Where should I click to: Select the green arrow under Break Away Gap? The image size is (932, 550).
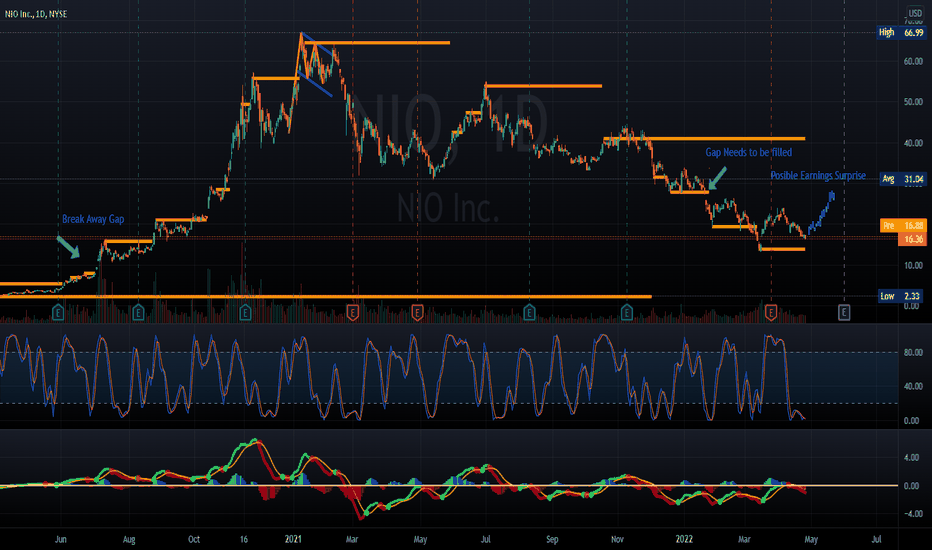coord(68,247)
